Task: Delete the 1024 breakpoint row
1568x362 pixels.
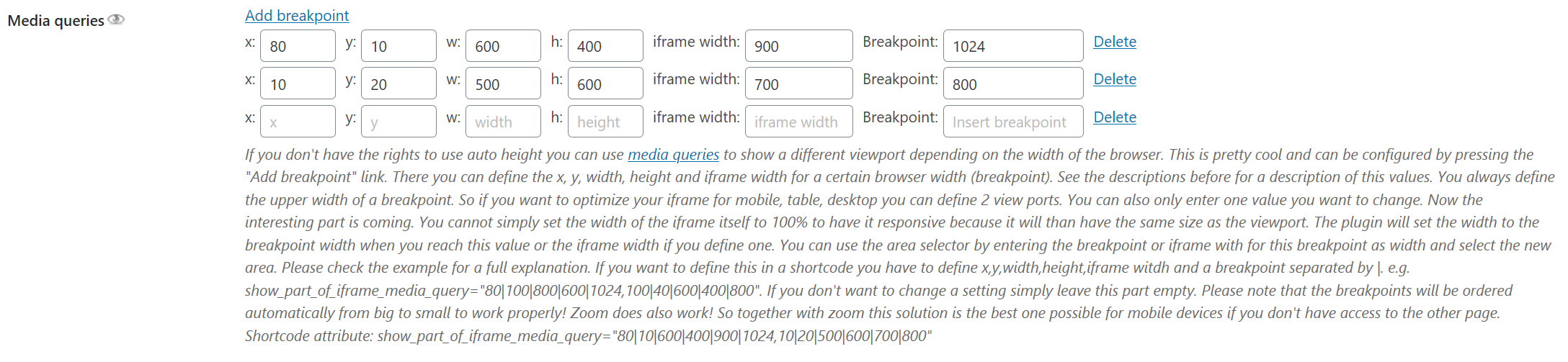Action: tap(1115, 42)
